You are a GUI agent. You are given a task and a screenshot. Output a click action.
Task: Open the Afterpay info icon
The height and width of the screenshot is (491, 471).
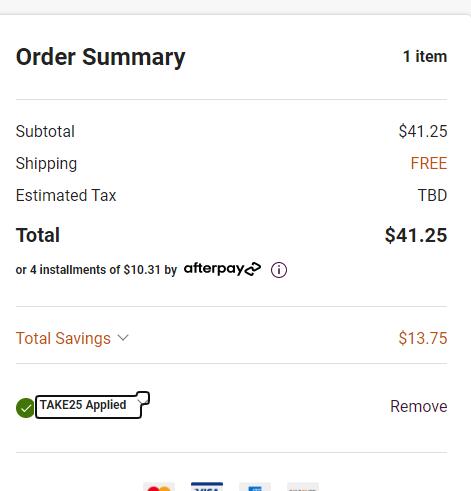point(279,270)
